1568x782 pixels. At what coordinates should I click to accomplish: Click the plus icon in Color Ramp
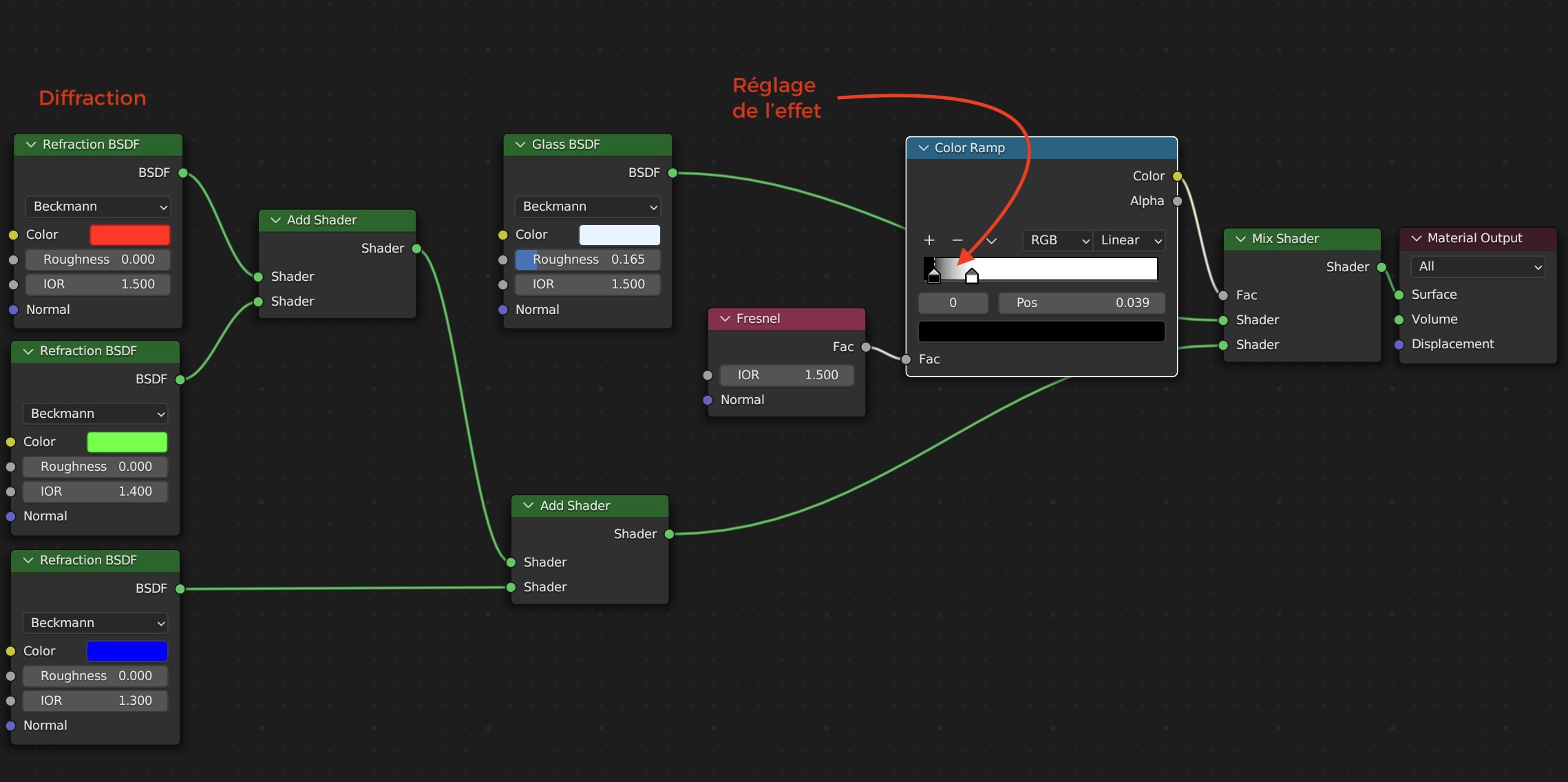click(x=929, y=240)
